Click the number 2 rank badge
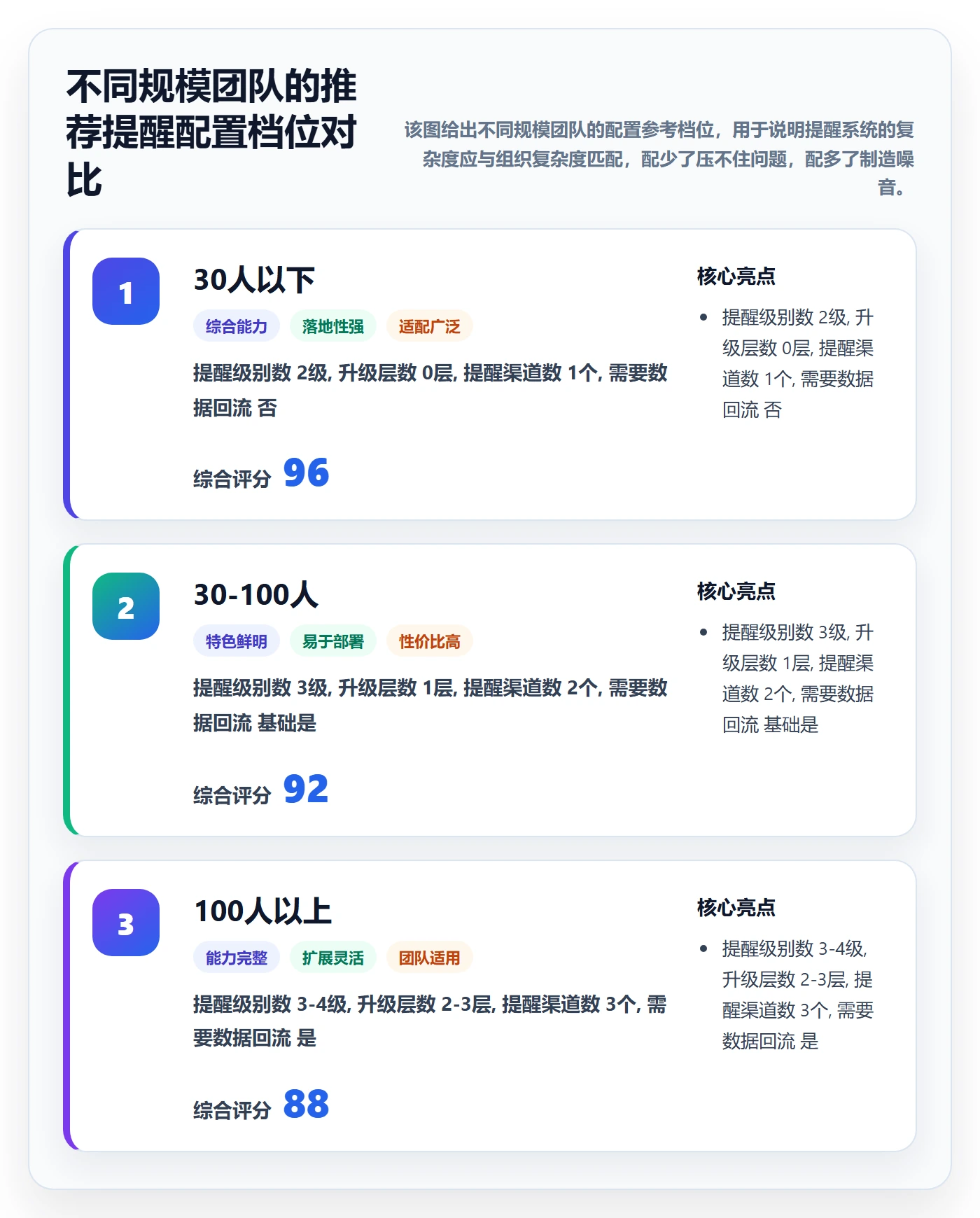Viewport: 980px width, 1218px height. [126, 606]
